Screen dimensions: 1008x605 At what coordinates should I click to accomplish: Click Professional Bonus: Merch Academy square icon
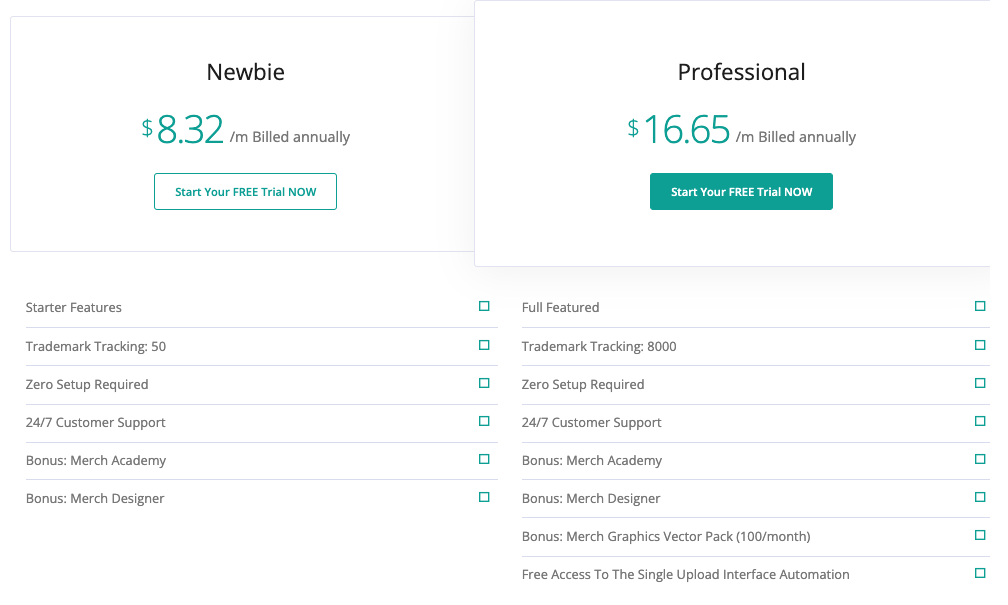coord(980,459)
